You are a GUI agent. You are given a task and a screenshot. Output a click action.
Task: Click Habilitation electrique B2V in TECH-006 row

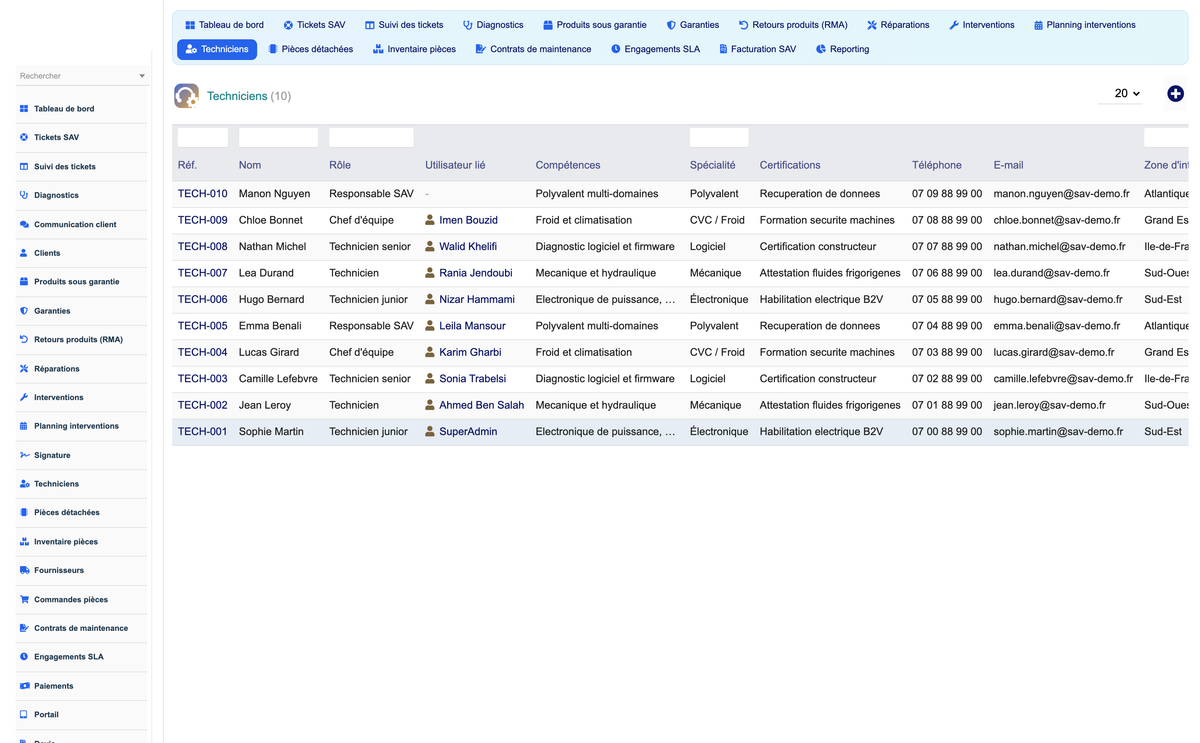[x=821, y=300]
